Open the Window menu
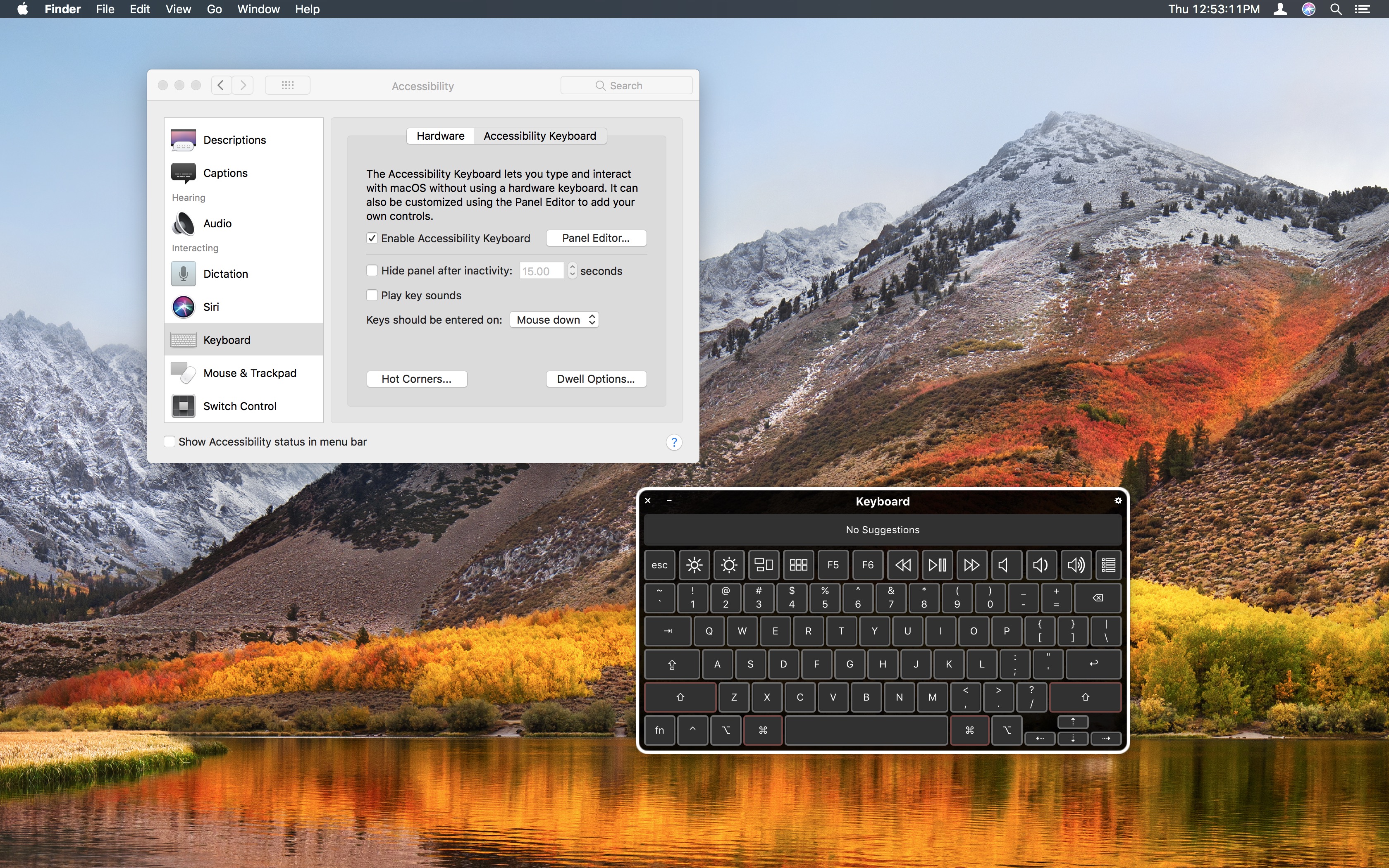This screenshot has width=1389, height=868. tap(258, 9)
